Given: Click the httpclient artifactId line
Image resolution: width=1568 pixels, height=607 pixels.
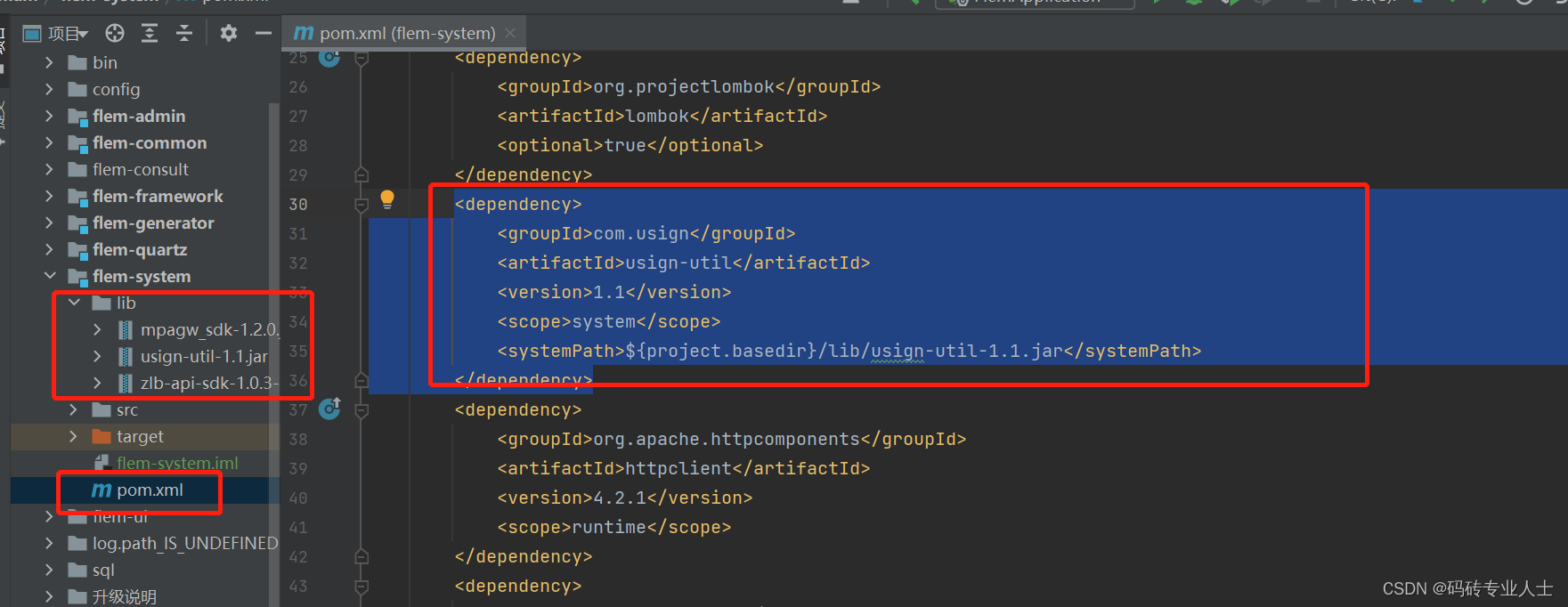Looking at the screenshot, I should tap(684, 468).
